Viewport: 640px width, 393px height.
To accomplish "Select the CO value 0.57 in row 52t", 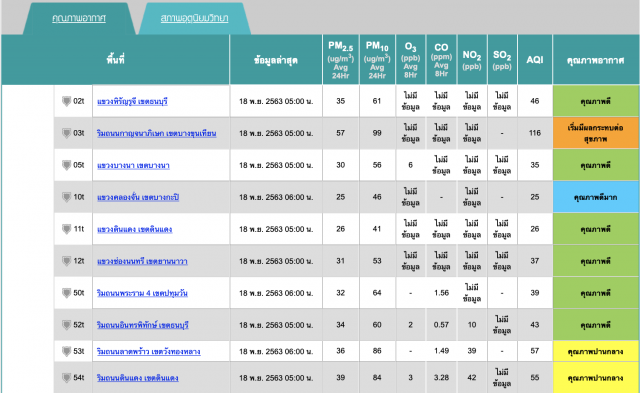I will point(441,325).
